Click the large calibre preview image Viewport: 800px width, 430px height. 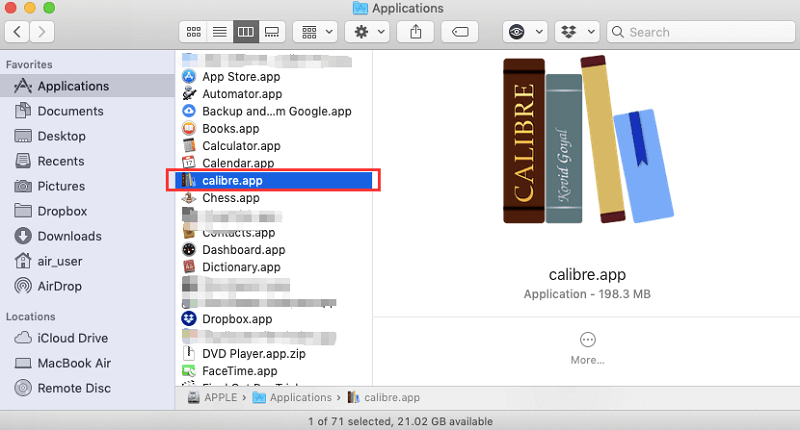pos(588,139)
